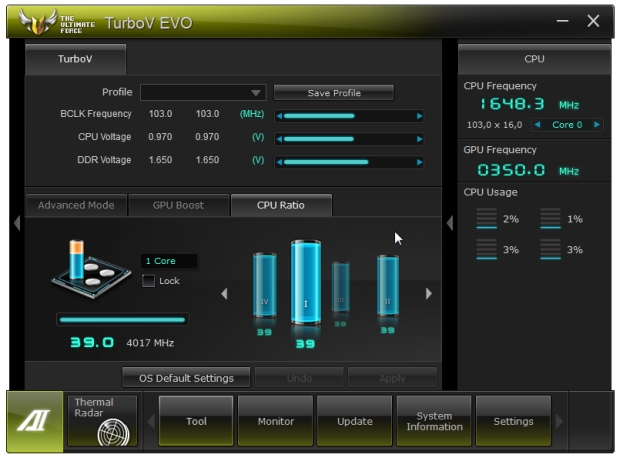This screenshot has height=461, width=620.
Task: Collapse CPU monitor panel arrow
Action: pos(450,223)
